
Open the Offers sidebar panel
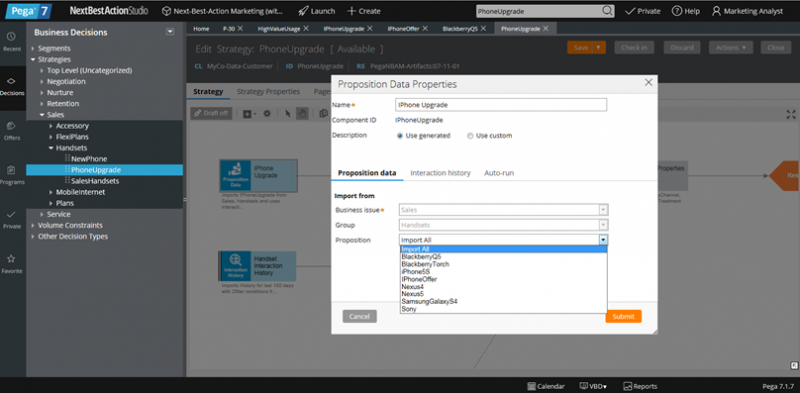click(x=12, y=131)
